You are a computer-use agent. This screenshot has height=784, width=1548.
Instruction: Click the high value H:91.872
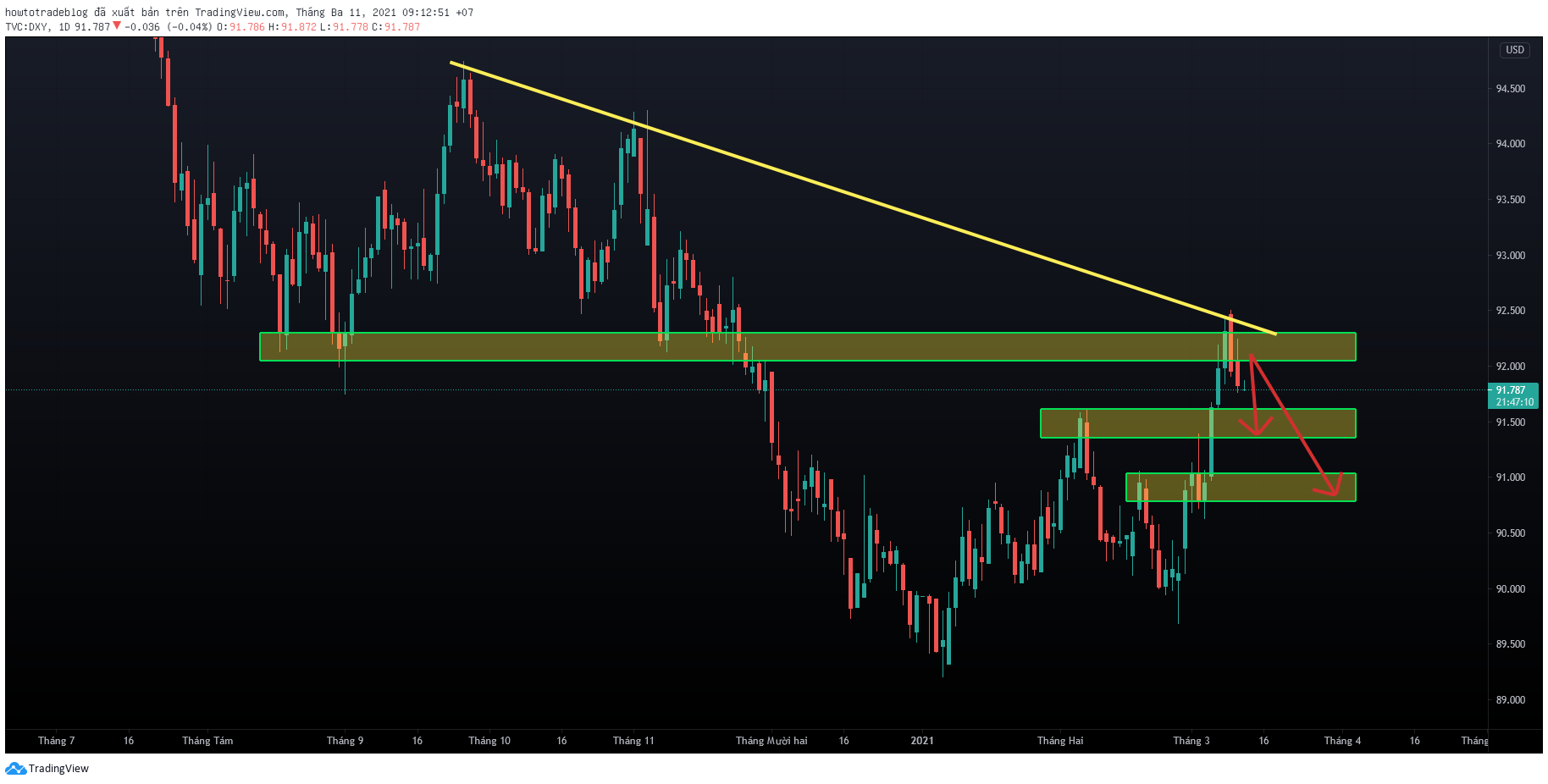coord(292,27)
